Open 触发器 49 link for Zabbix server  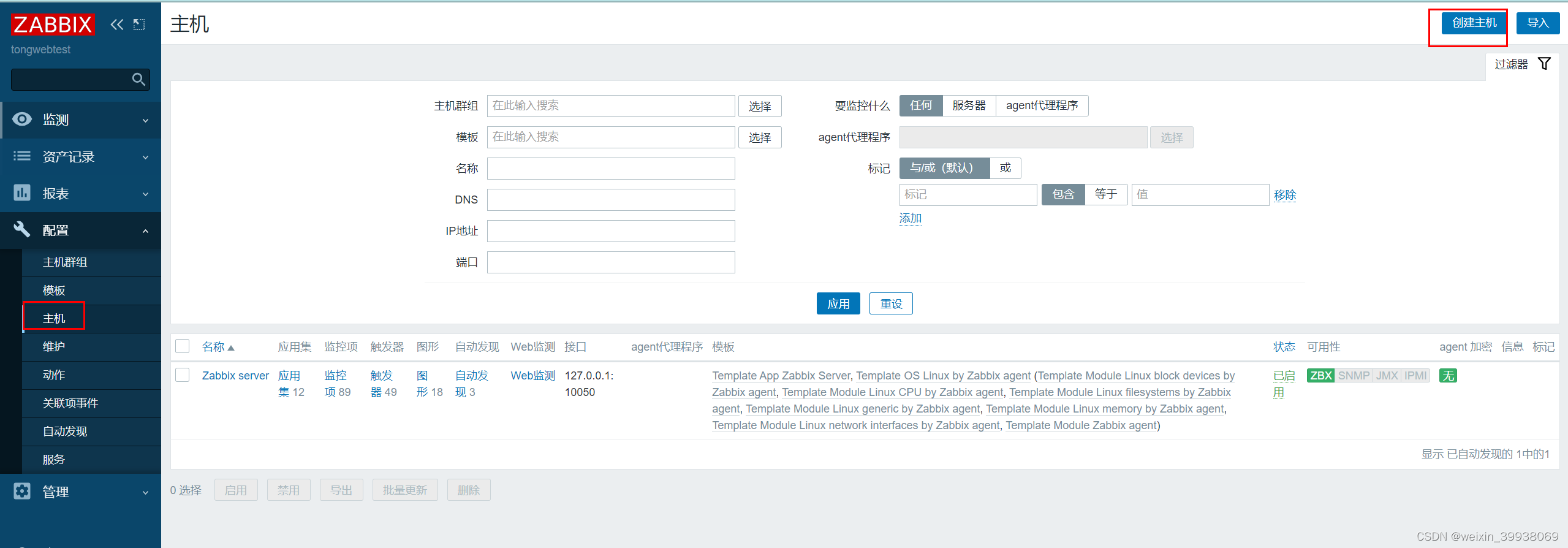(x=382, y=384)
